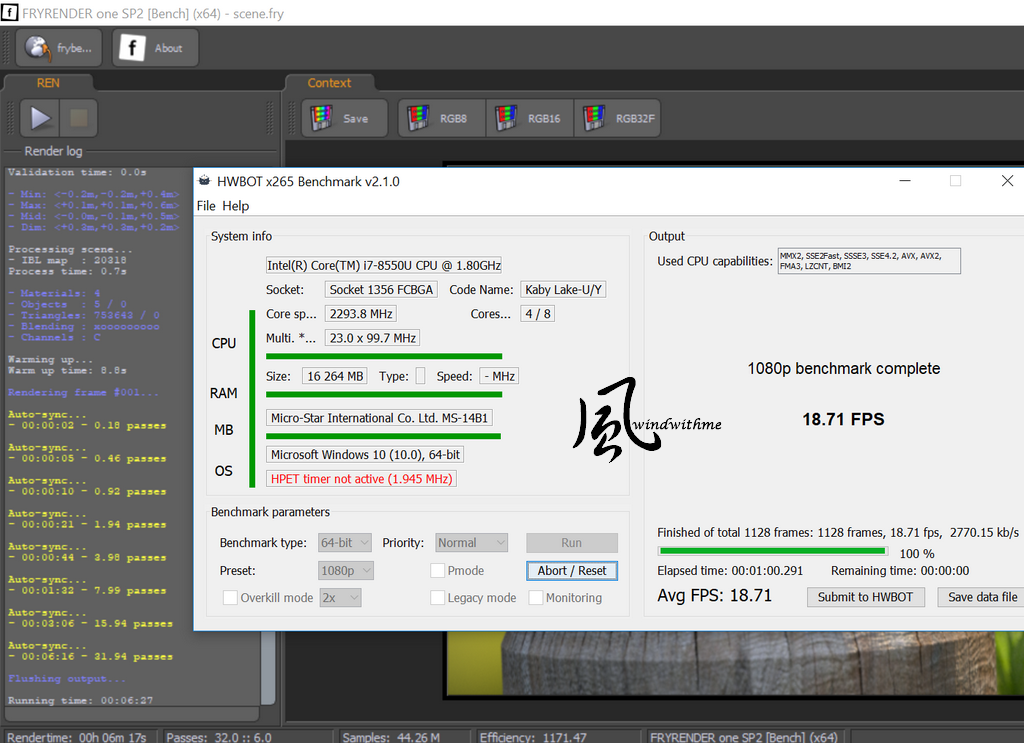
Task: Click the Socket 1356 FCBGA field
Action: pyautogui.click(x=381, y=289)
